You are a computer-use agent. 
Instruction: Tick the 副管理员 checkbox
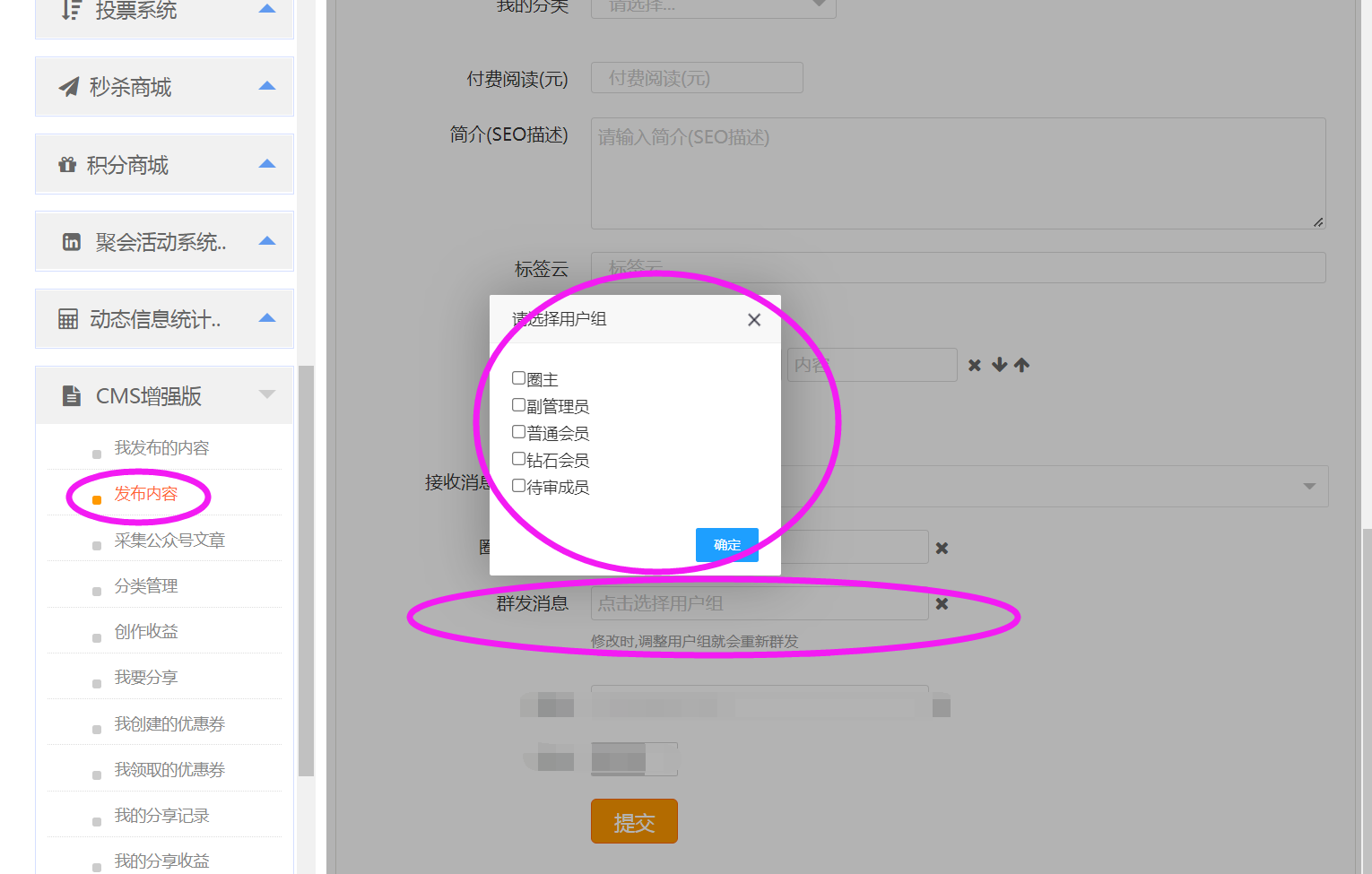pyautogui.click(x=518, y=405)
